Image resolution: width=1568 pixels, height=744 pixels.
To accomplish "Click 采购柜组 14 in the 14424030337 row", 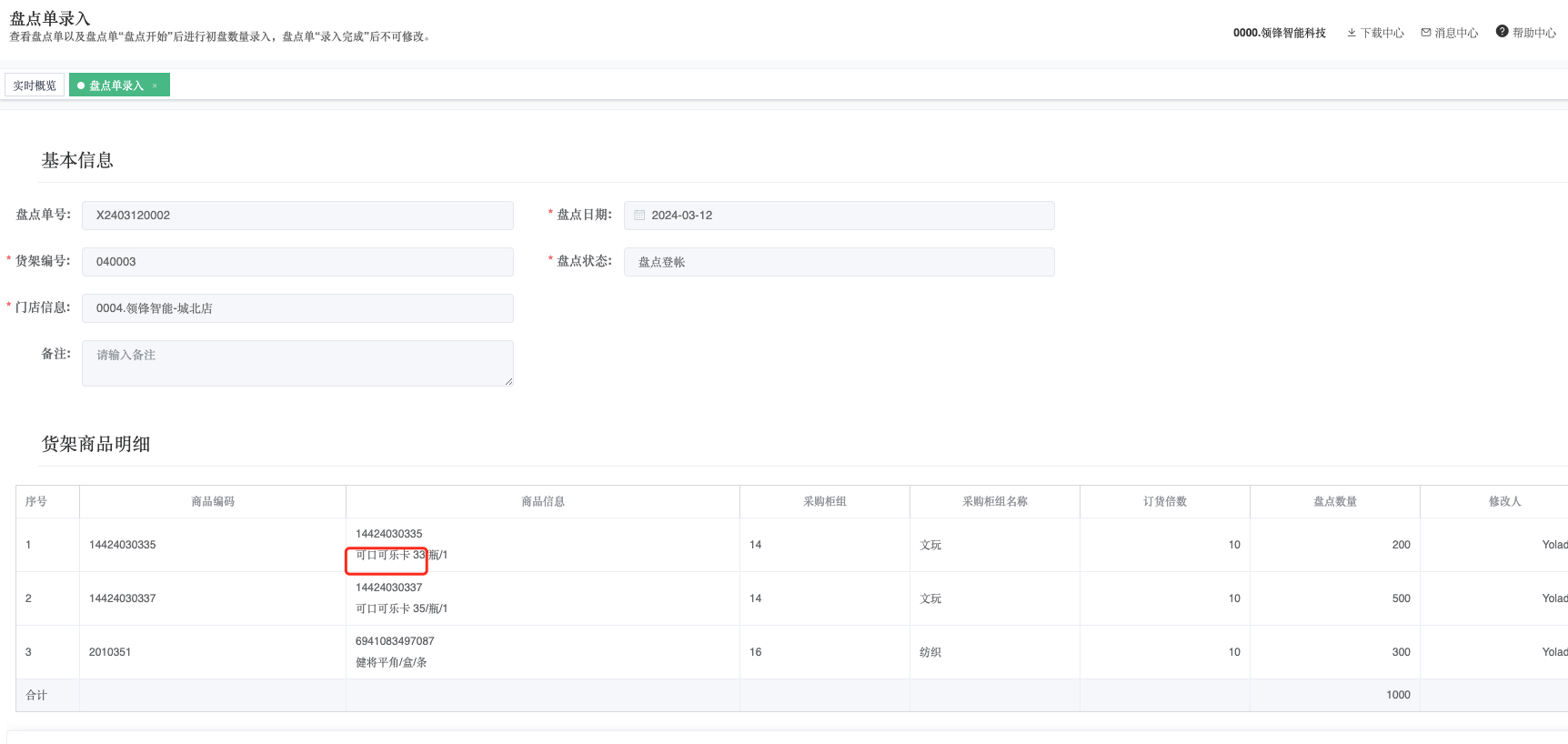I will (x=756, y=598).
